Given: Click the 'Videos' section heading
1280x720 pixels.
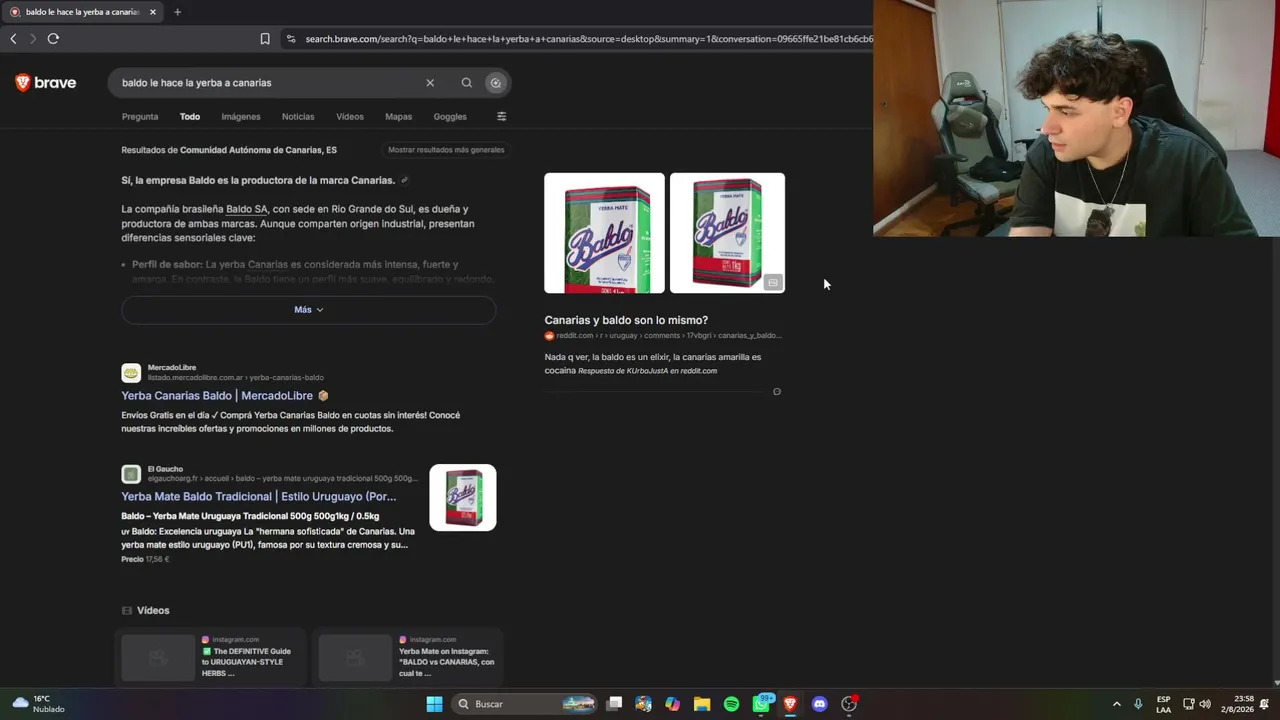Looking at the screenshot, I should (x=153, y=611).
